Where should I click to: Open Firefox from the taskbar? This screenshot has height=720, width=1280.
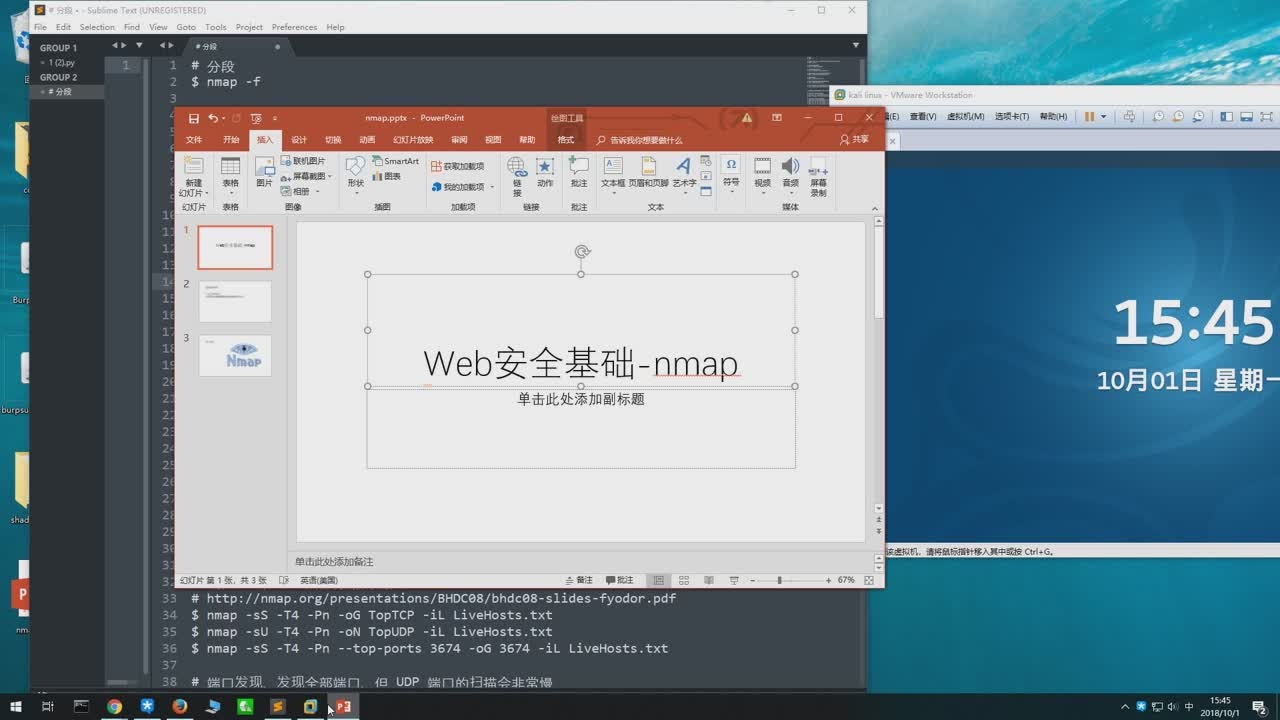[179, 706]
